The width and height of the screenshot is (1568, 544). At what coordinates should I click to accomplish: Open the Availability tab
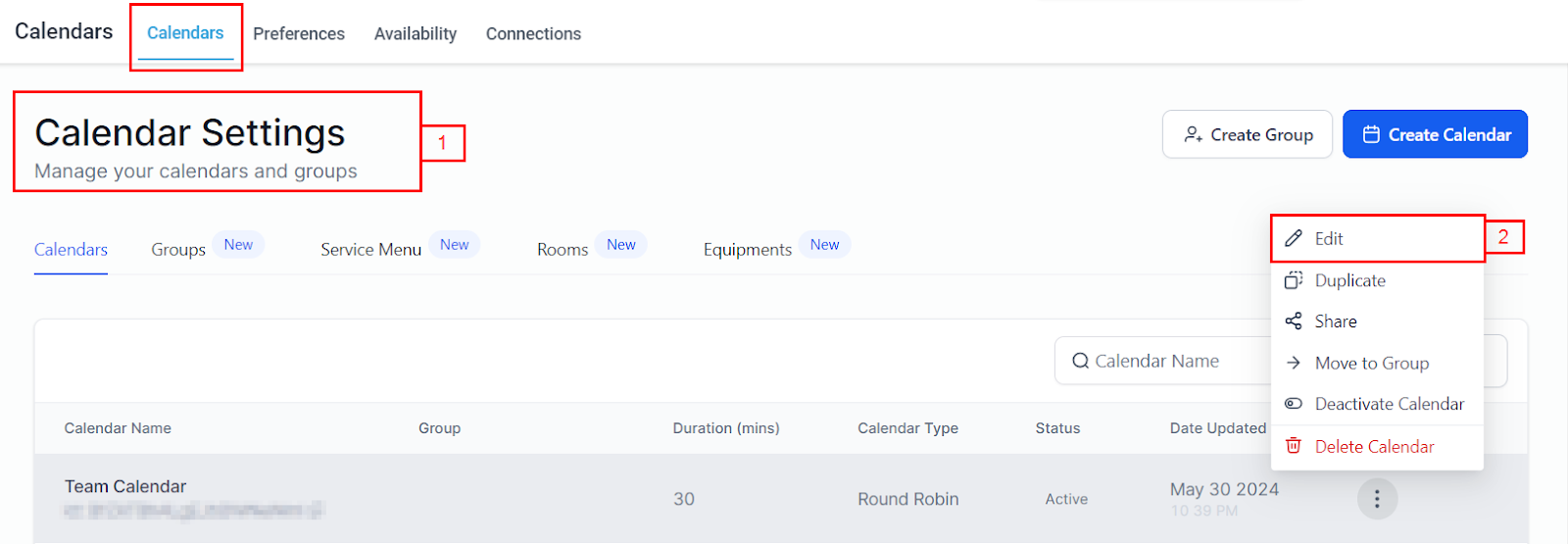[x=416, y=34]
